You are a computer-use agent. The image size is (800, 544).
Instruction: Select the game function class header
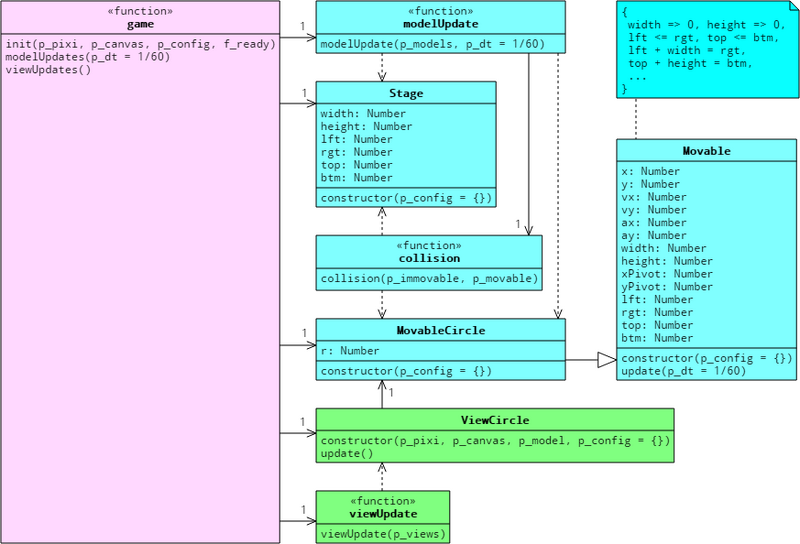(x=140, y=17)
